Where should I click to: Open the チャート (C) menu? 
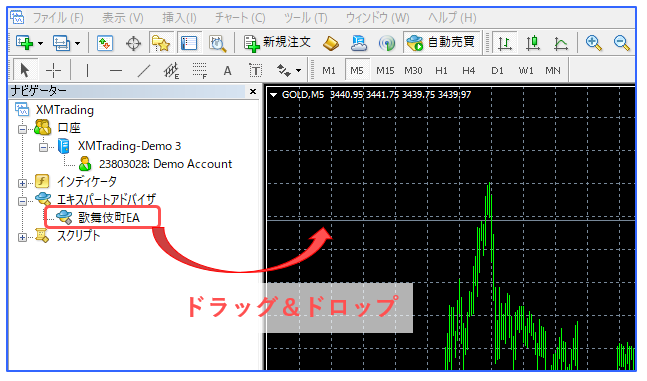click(240, 18)
